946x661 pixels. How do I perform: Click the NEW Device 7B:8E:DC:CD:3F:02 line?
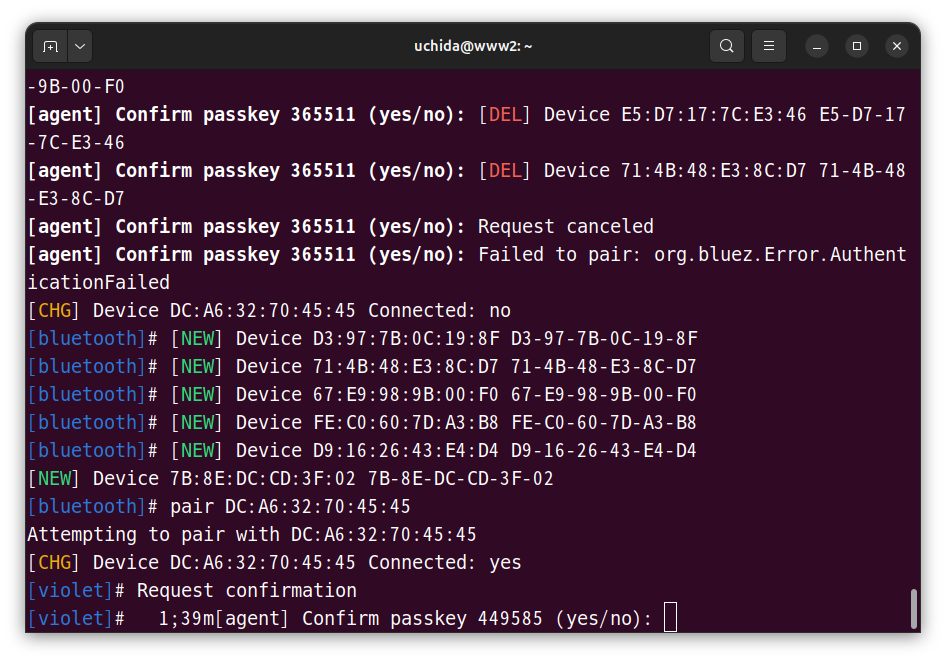[291, 478]
